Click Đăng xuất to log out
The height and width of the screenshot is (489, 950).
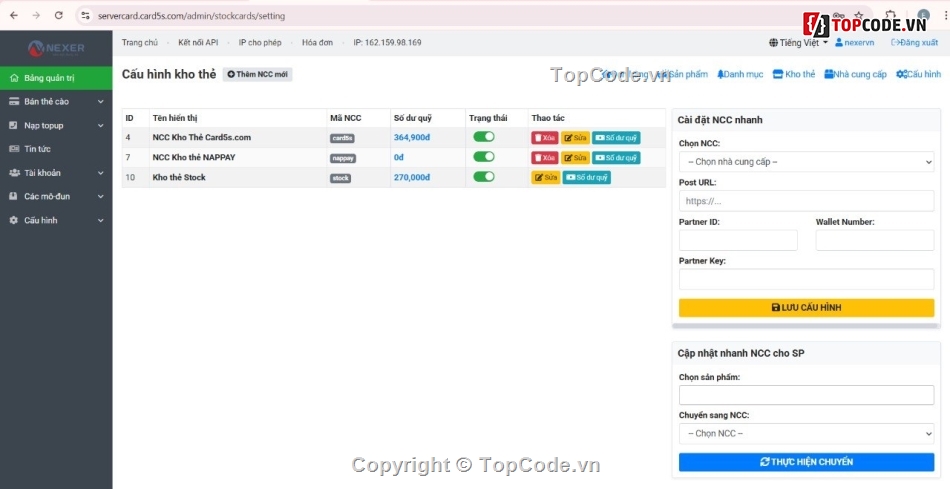tap(914, 42)
